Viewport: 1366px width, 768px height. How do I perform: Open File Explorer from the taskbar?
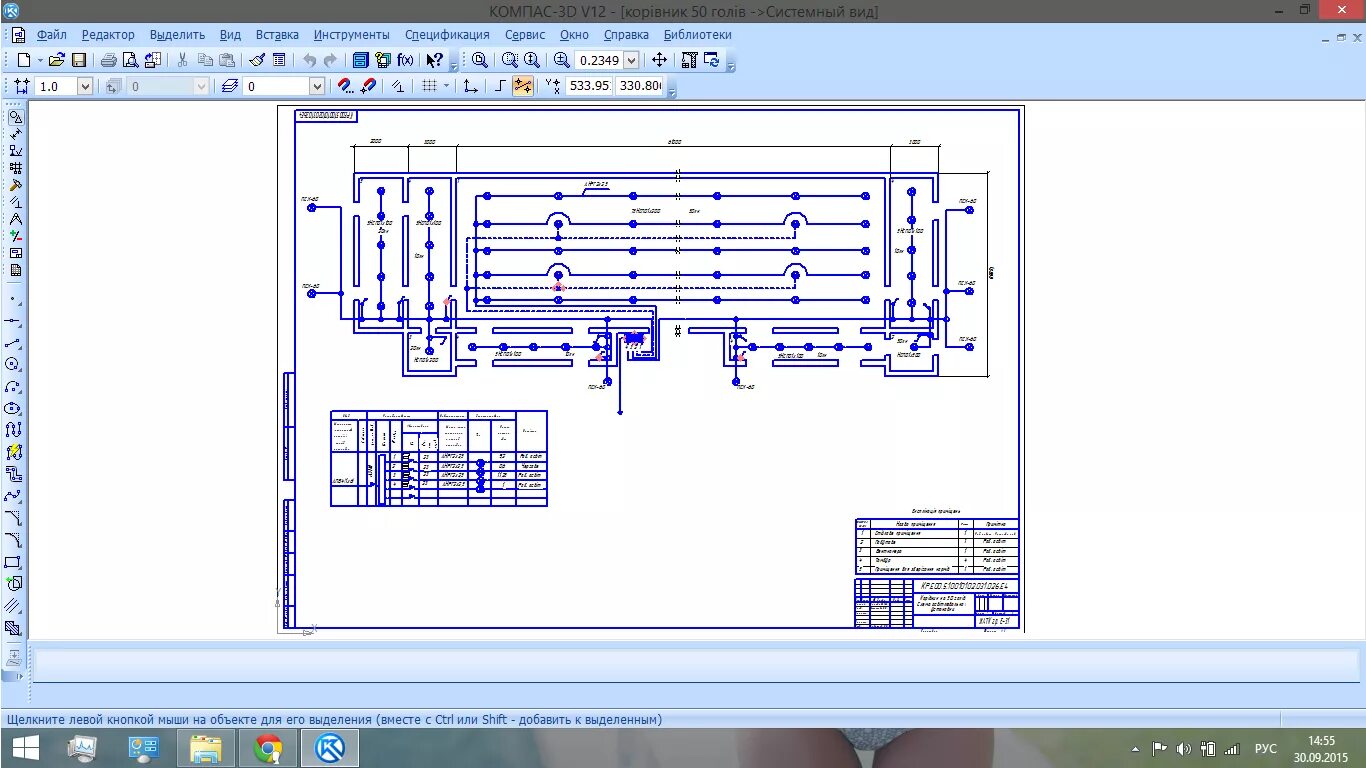coord(205,748)
